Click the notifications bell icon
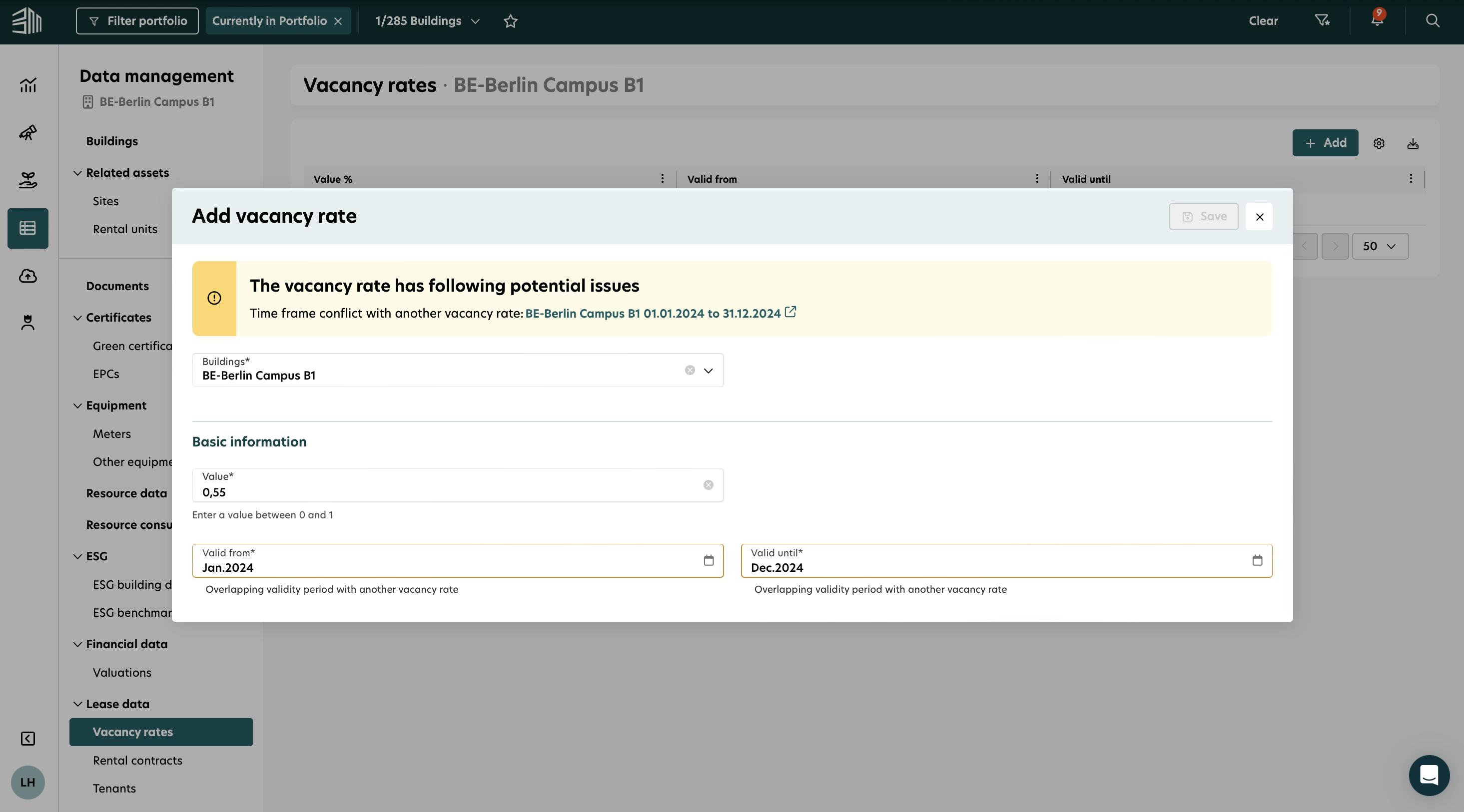Image resolution: width=1464 pixels, height=812 pixels. [x=1377, y=20]
